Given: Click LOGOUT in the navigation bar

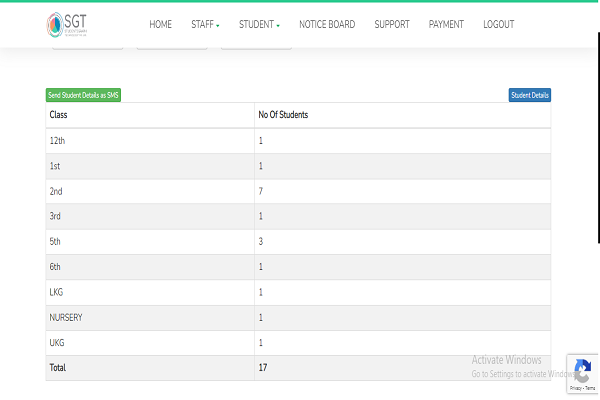Looking at the screenshot, I should [498, 25].
